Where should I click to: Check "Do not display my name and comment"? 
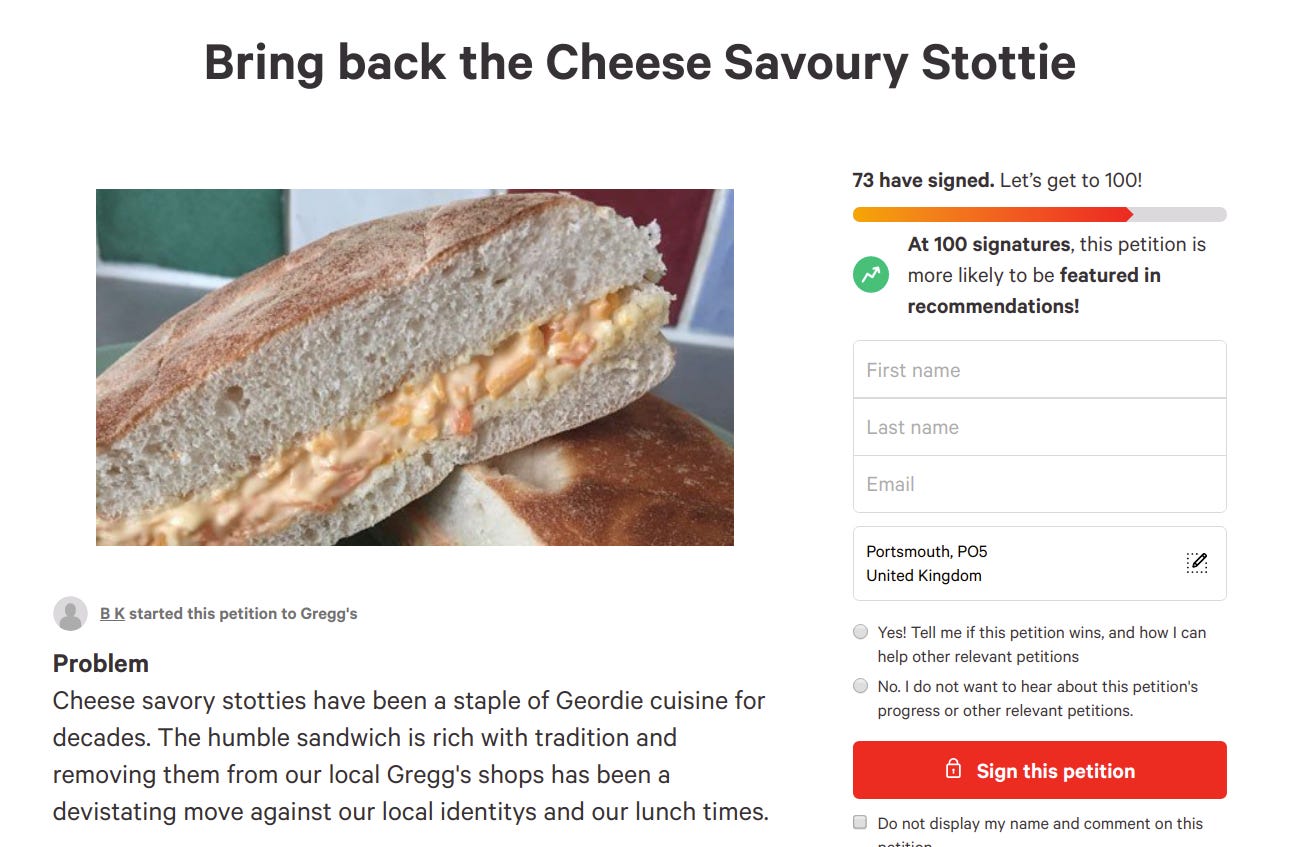click(859, 821)
